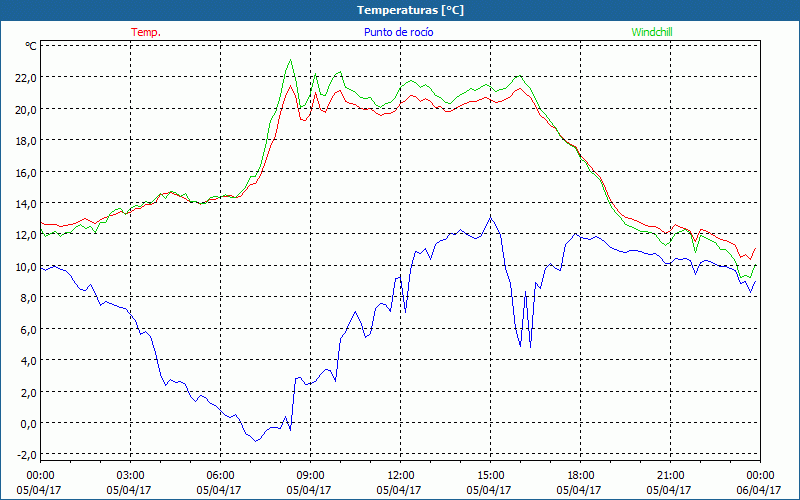Select the blue 'Punto de rocío' legend label
This screenshot has height=500, width=800.
398,32
